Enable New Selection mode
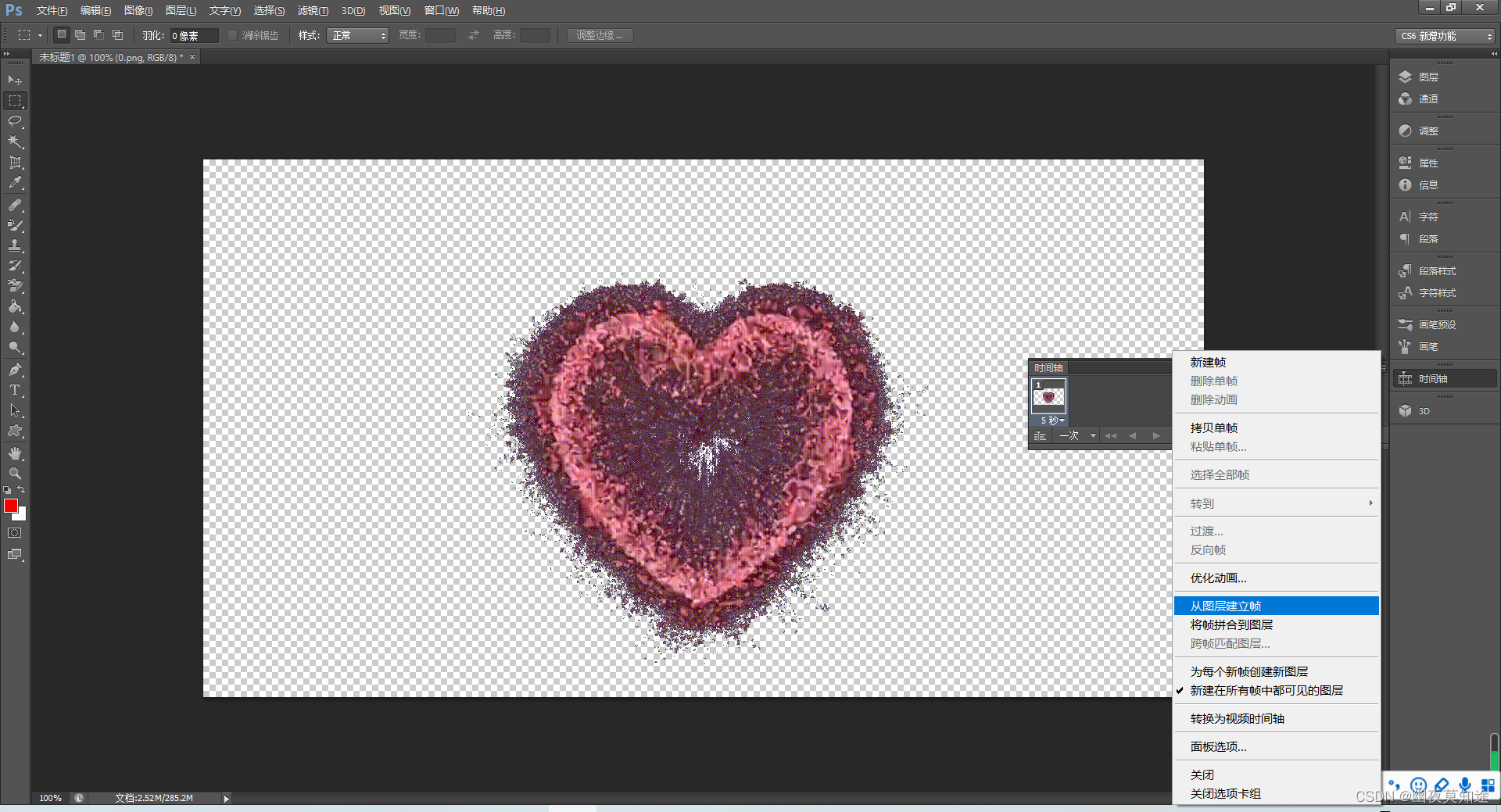The image size is (1501, 812). [62, 34]
